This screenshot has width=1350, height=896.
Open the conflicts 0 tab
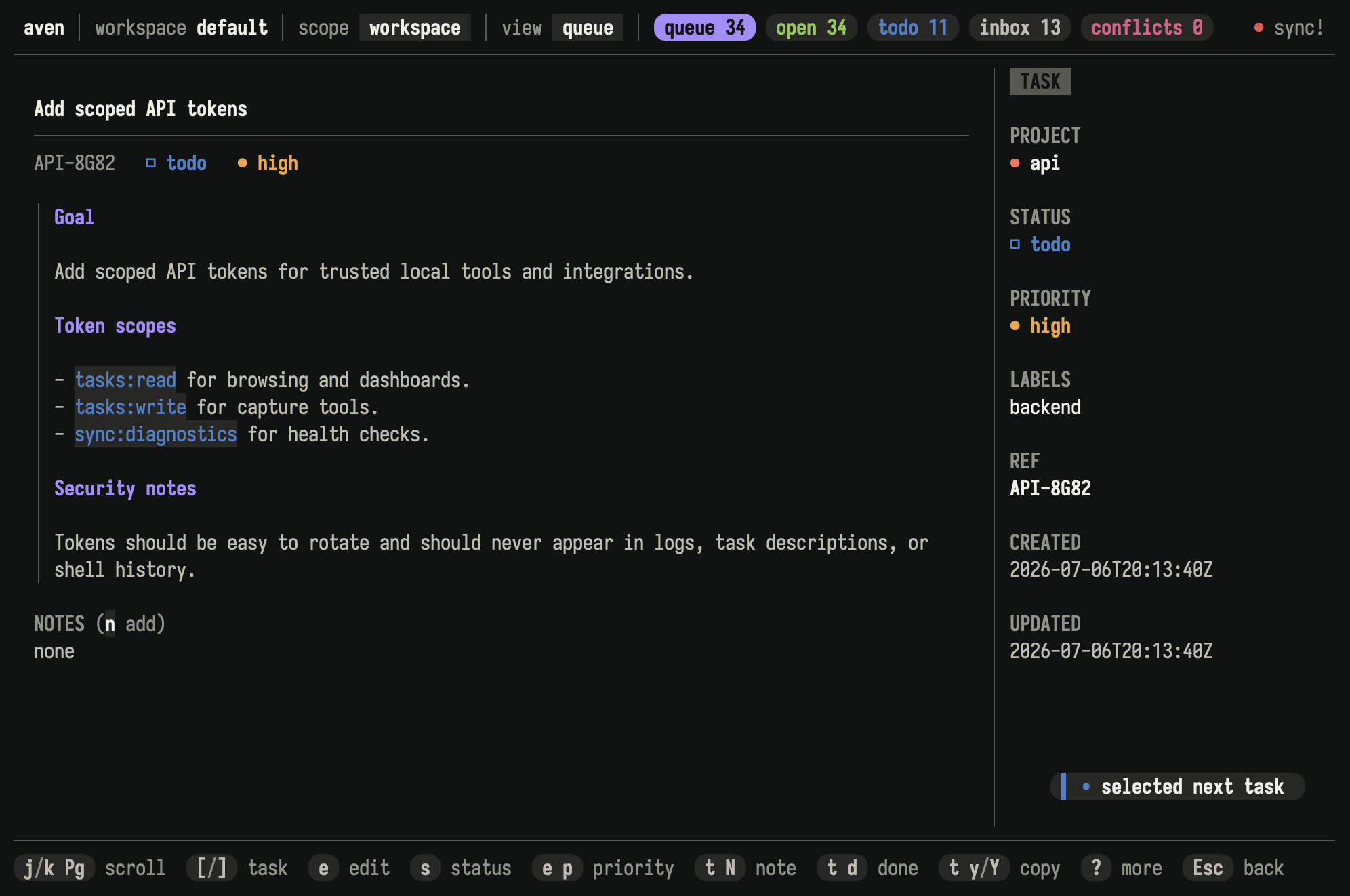click(1147, 28)
